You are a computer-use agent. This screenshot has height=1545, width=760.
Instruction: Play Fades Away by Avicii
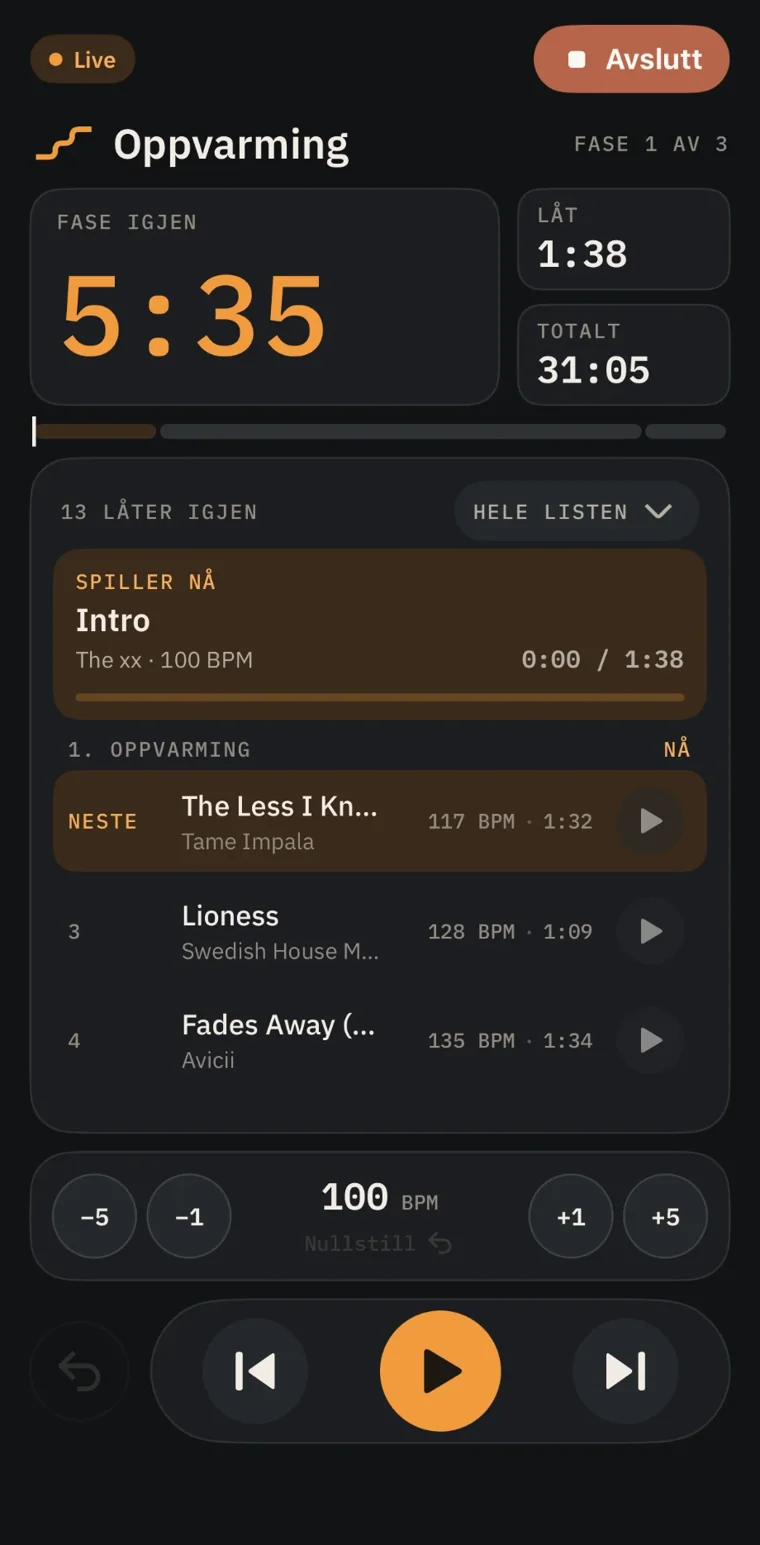(x=650, y=1040)
